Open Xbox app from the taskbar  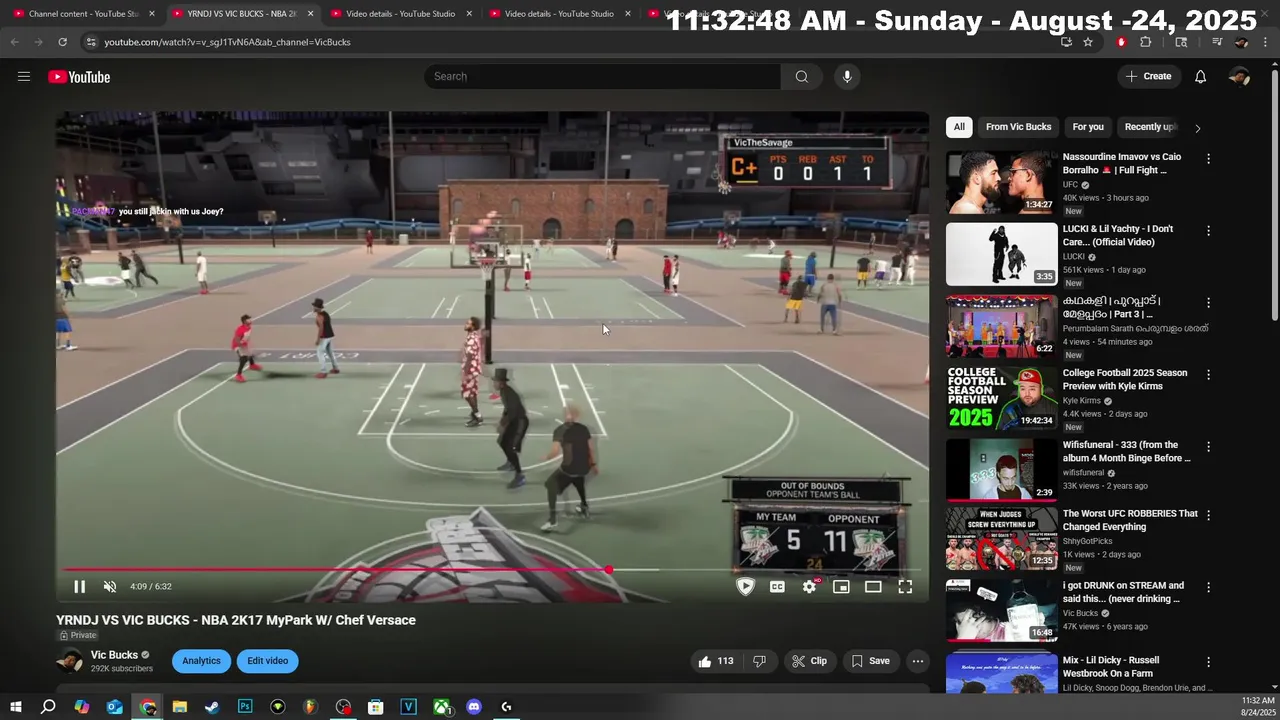click(441, 707)
